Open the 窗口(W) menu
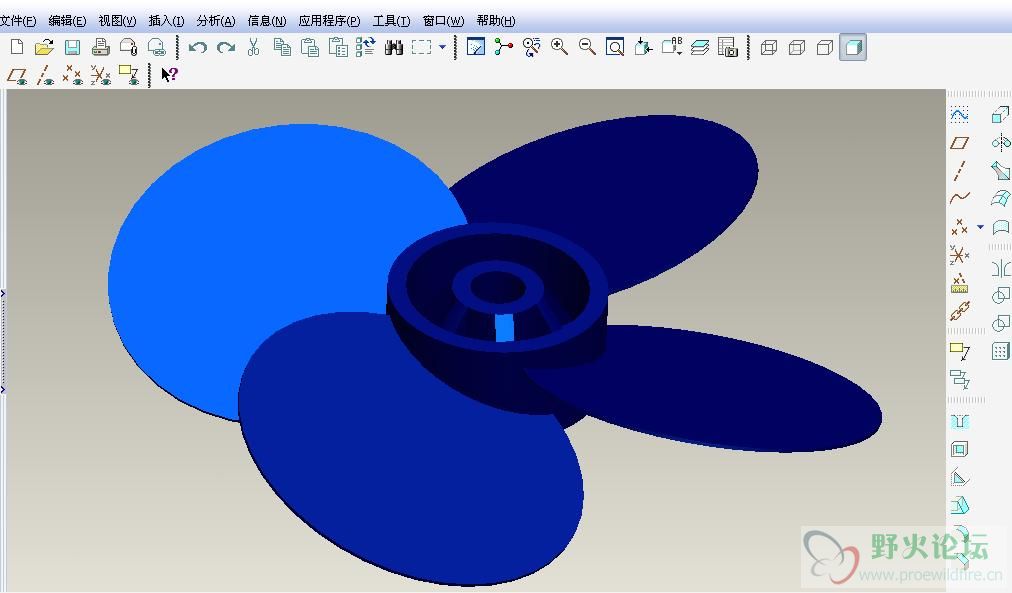The width and height of the screenshot is (1012, 593). tap(443, 21)
